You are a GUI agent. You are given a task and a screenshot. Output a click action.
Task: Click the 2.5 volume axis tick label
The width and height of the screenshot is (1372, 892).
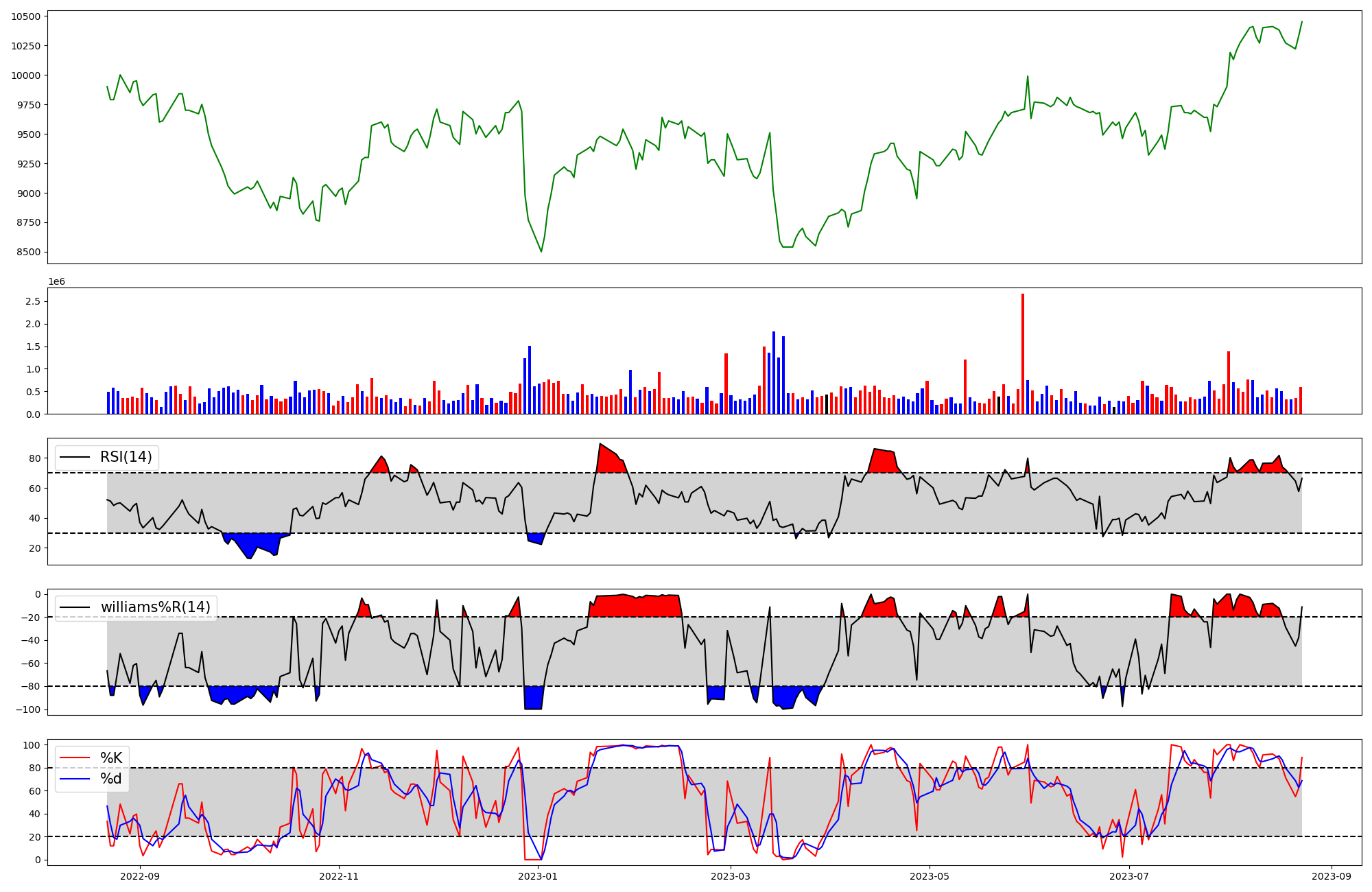33,301
